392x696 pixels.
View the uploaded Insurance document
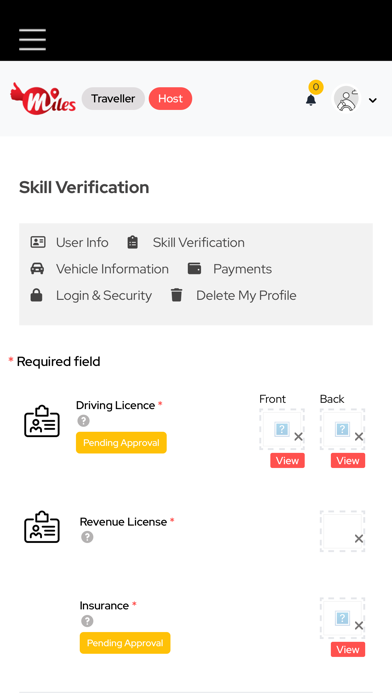(x=348, y=649)
